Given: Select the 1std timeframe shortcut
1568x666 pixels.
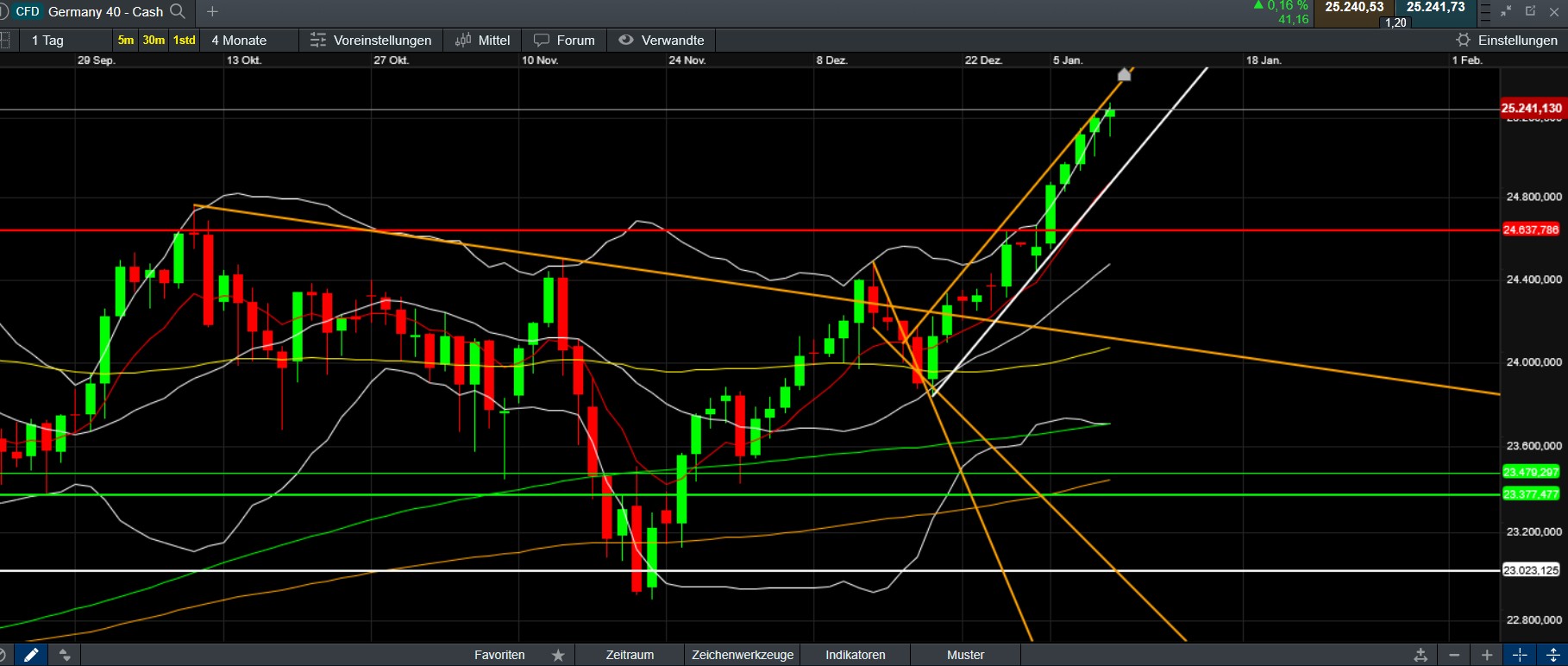Looking at the screenshot, I should (x=184, y=41).
